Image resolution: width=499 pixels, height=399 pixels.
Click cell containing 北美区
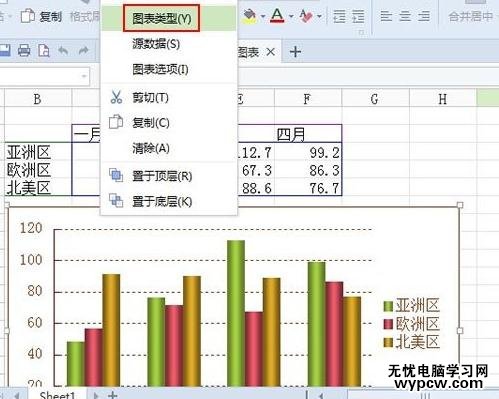point(38,188)
